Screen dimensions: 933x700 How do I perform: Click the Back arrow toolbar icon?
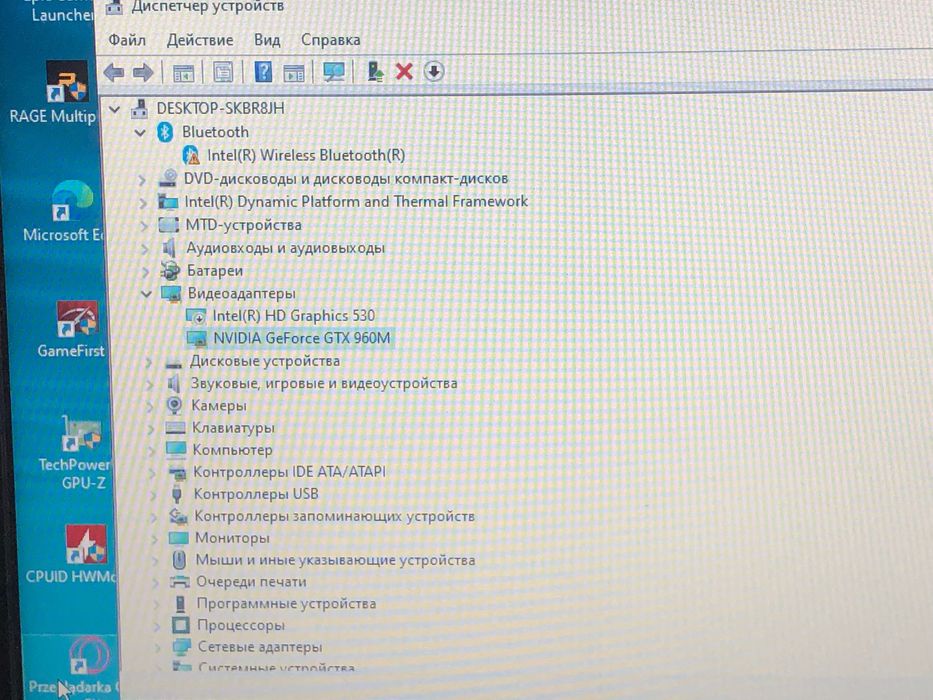coord(114,73)
